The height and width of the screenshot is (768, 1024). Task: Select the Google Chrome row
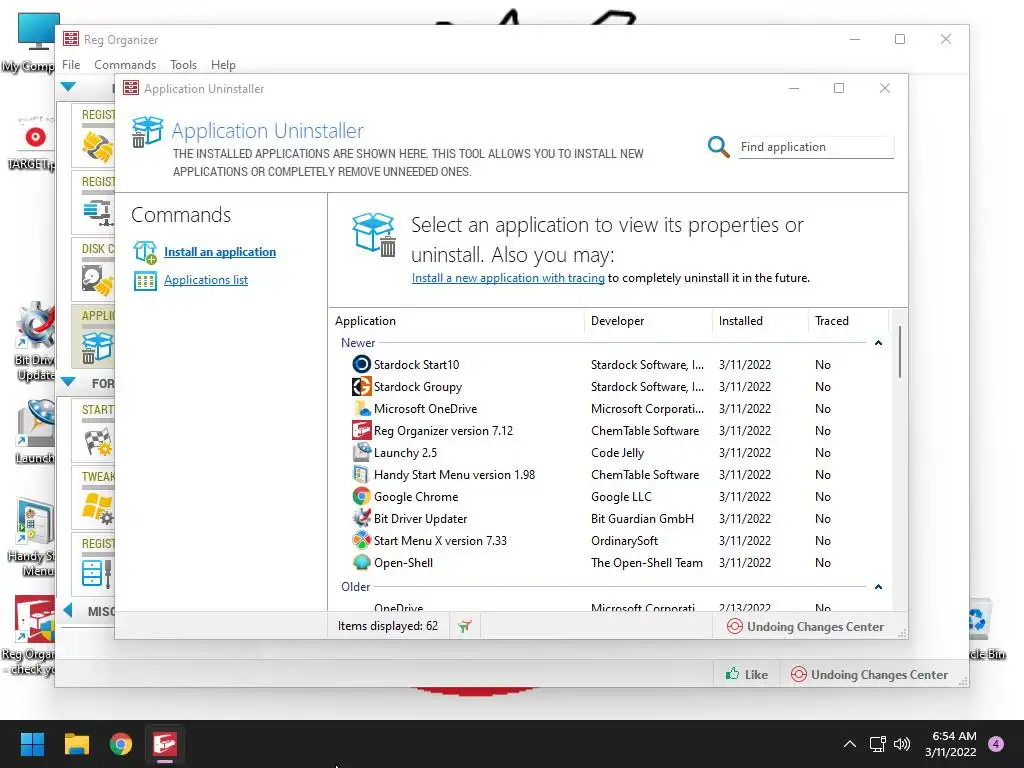point(609,496)
